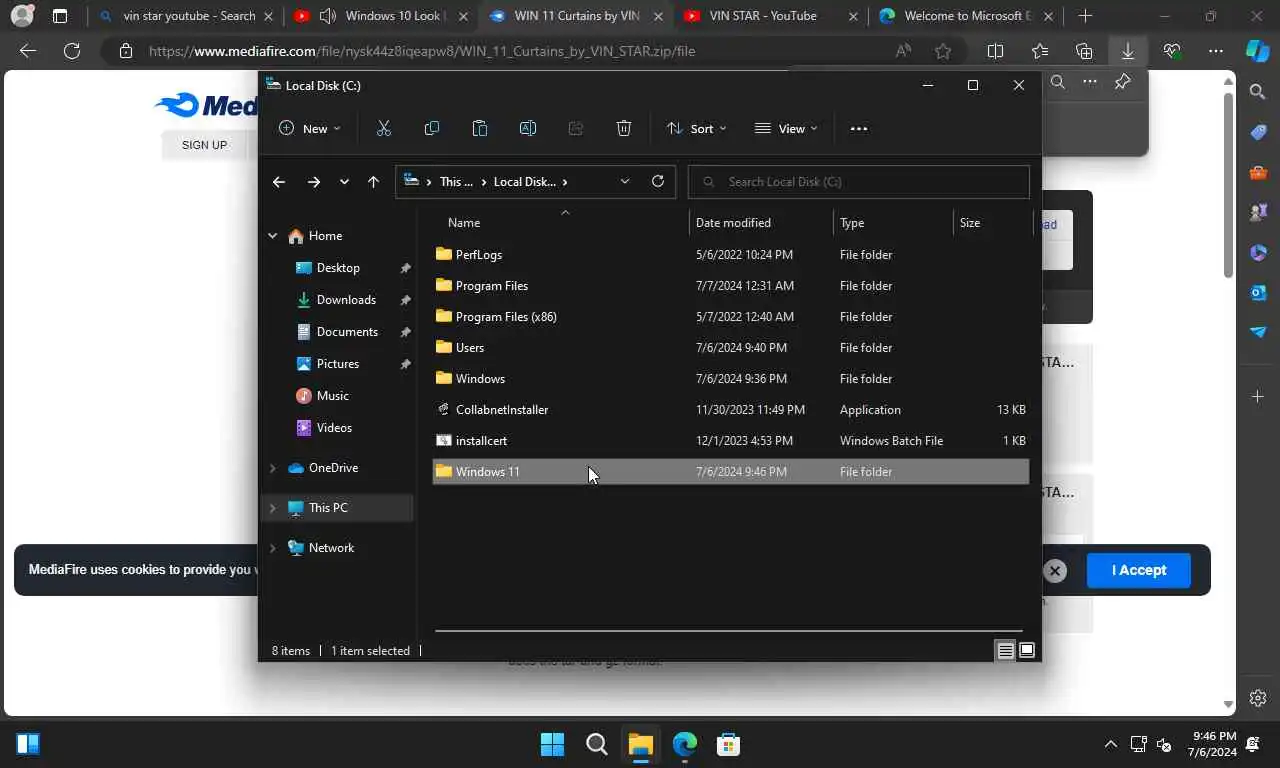Open address bar history dropdown
Screen dimensions: 1280x768
(625, 181)
